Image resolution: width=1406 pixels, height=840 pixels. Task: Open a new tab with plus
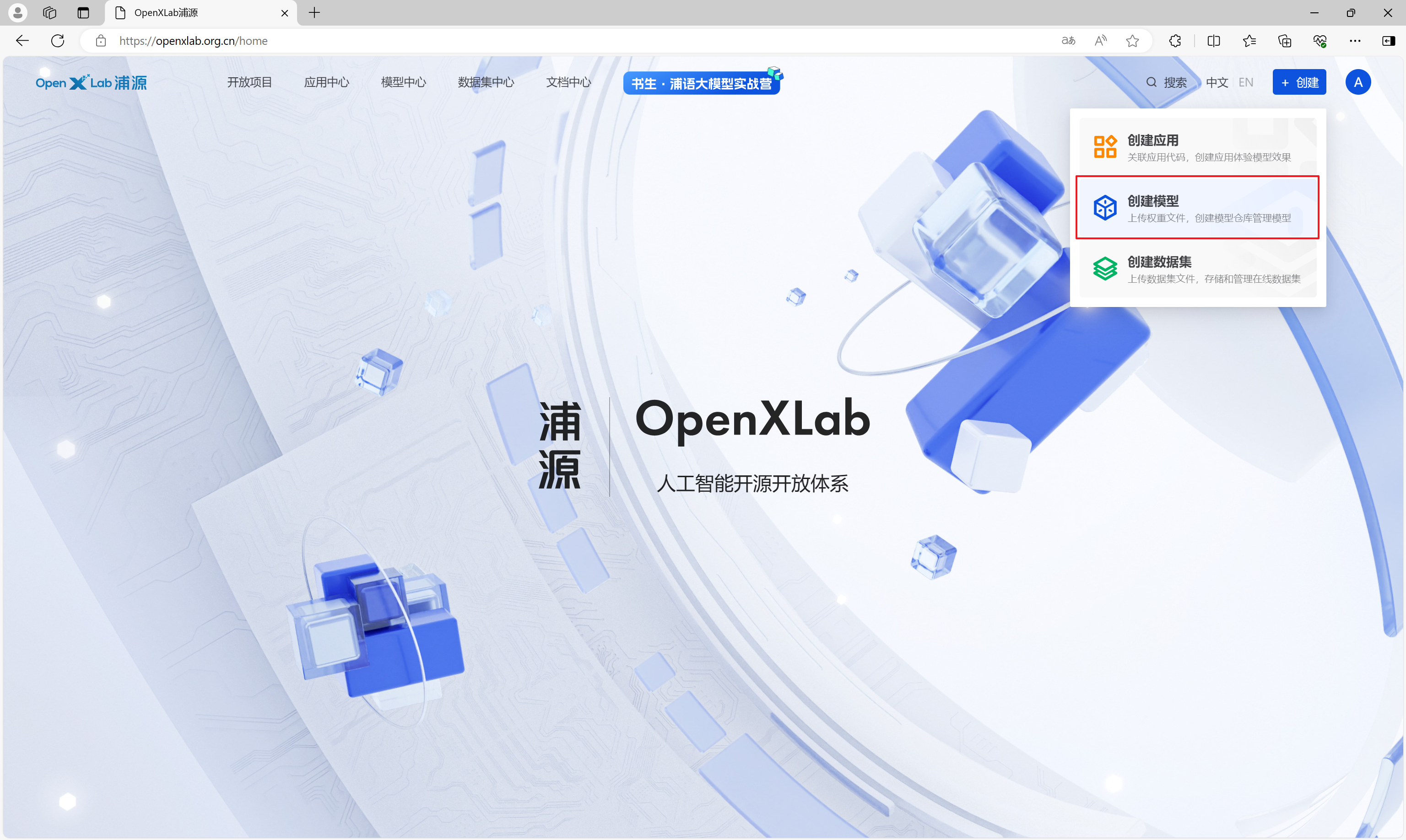314,12
